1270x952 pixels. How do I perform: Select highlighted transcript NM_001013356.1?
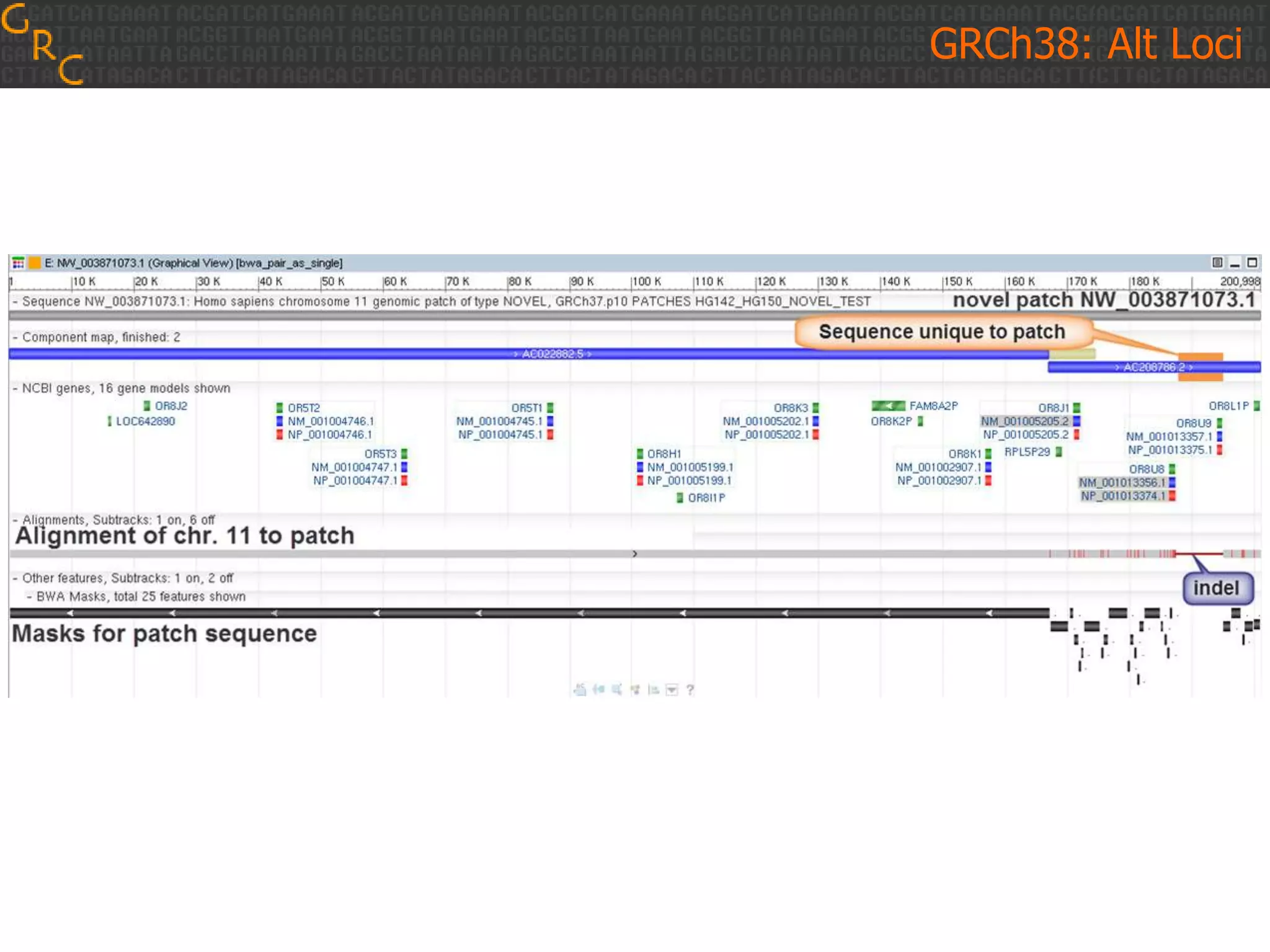[x=1122, y=483]
